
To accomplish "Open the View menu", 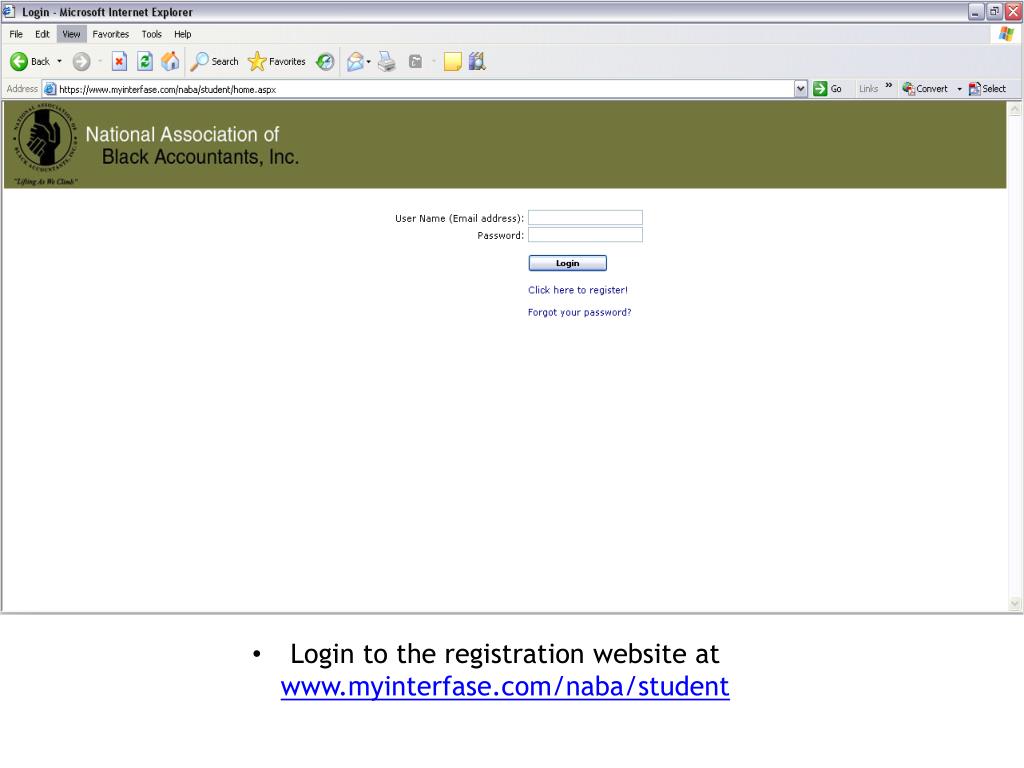I will (x=71, y=34).
